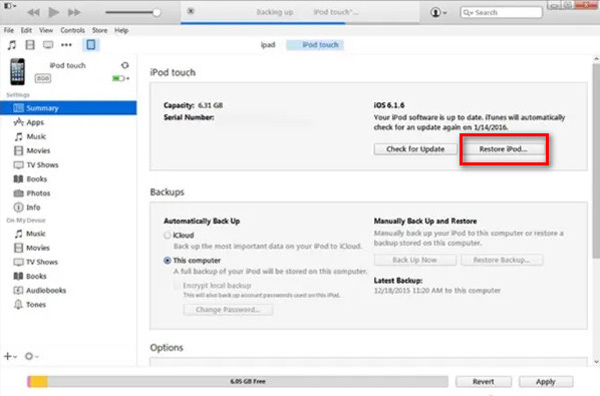Open the more libraries ellipsis
The width and height of the screenshot is (600, 396).
click(66, 45)
